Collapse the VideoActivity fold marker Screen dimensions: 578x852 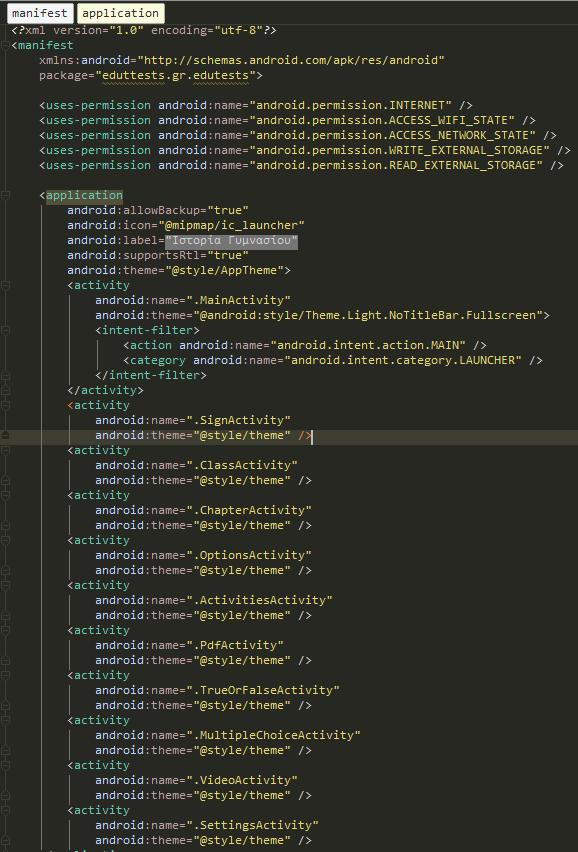coord(5,765)
